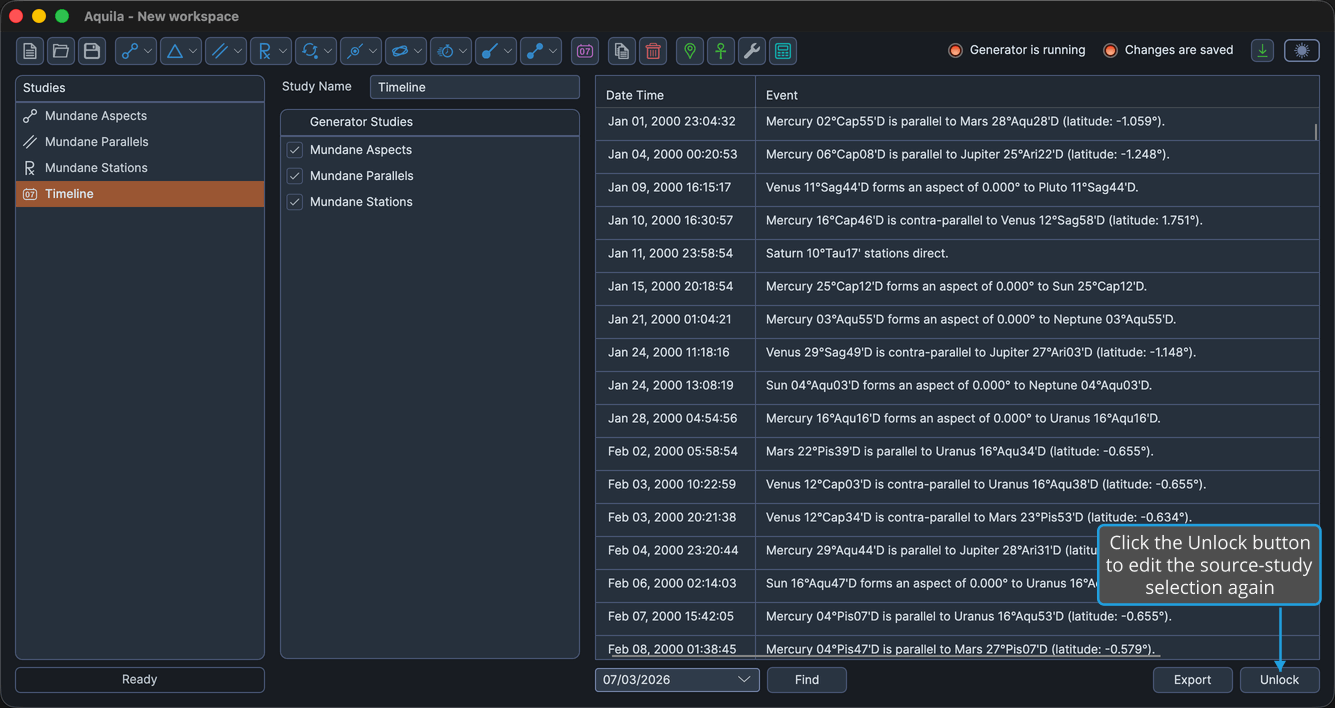
Task: Delete the selected study with trash icon
Action: 653,51
